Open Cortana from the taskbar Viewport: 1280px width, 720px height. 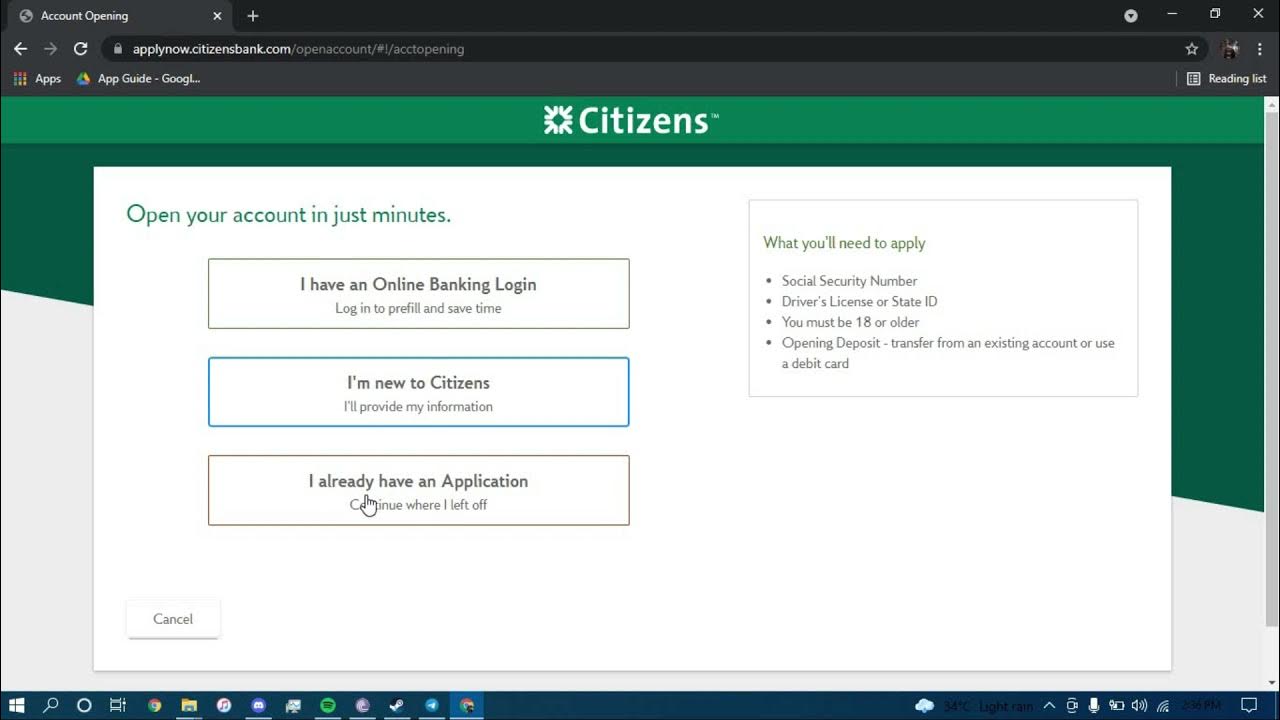click(84, 705)
